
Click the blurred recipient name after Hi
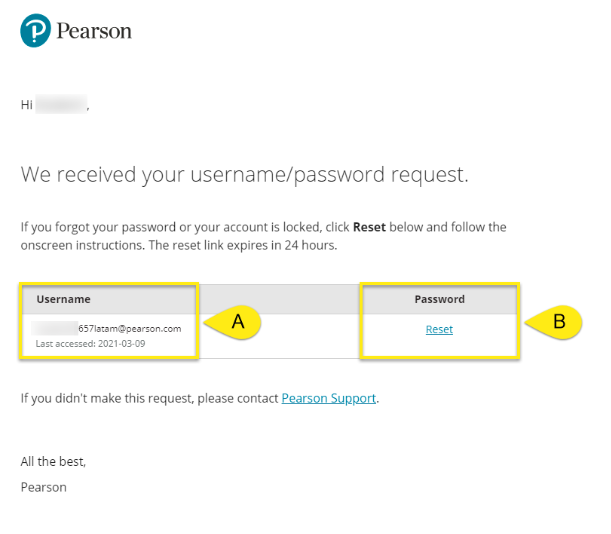tap(61, 104)
